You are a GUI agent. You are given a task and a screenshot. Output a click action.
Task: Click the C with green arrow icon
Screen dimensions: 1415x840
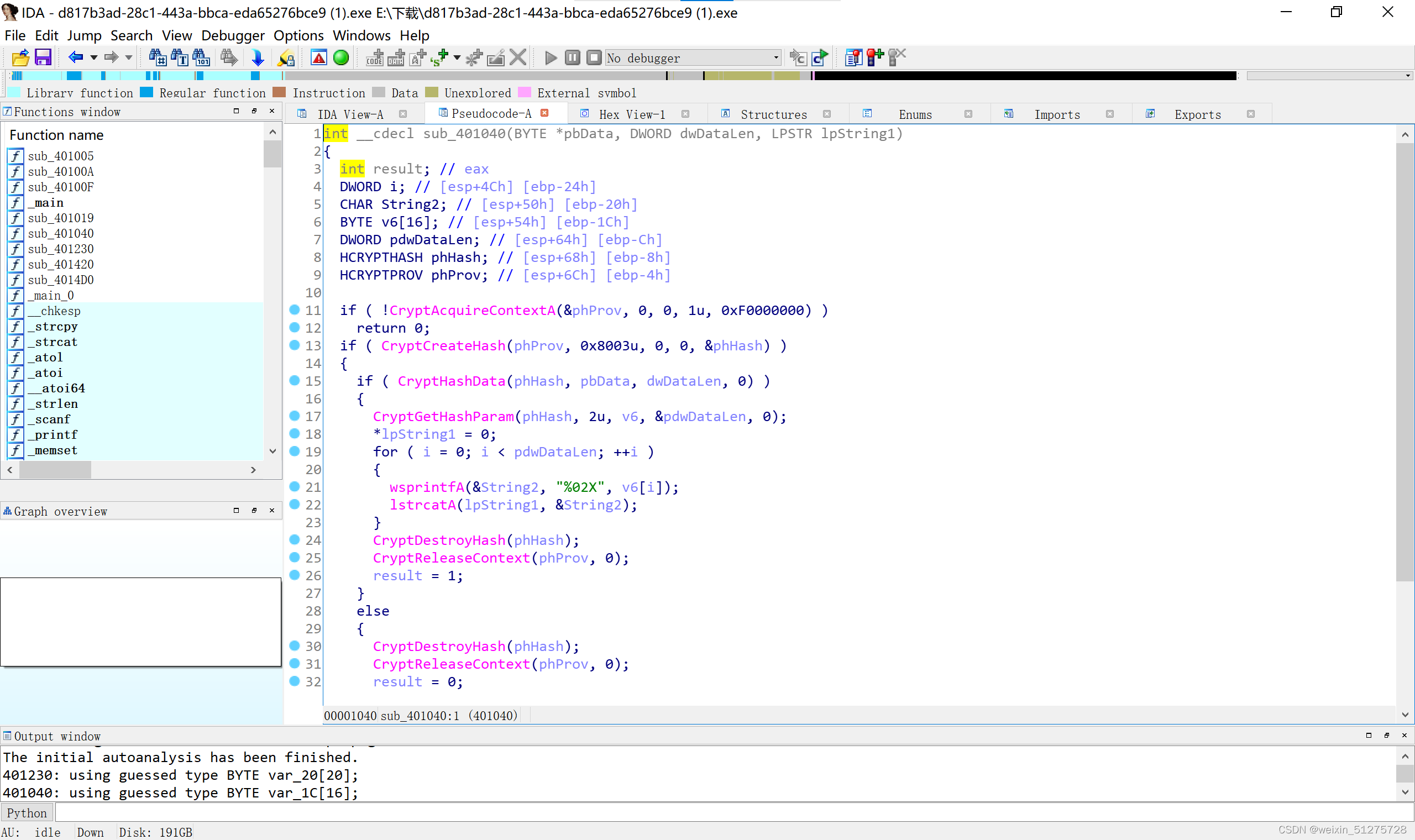(x=820, y=57)
